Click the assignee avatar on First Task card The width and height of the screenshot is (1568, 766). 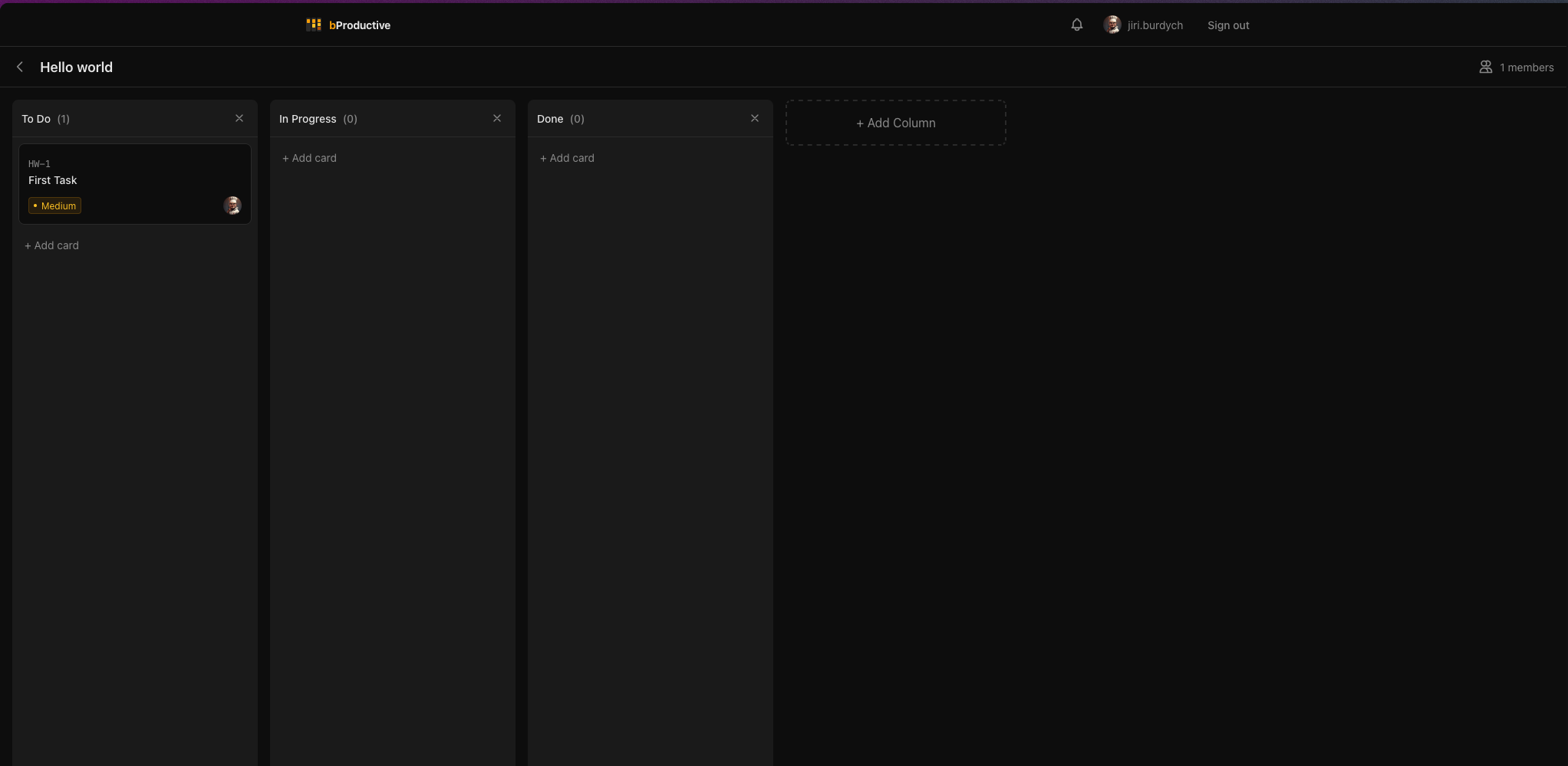tap(232, 205)
